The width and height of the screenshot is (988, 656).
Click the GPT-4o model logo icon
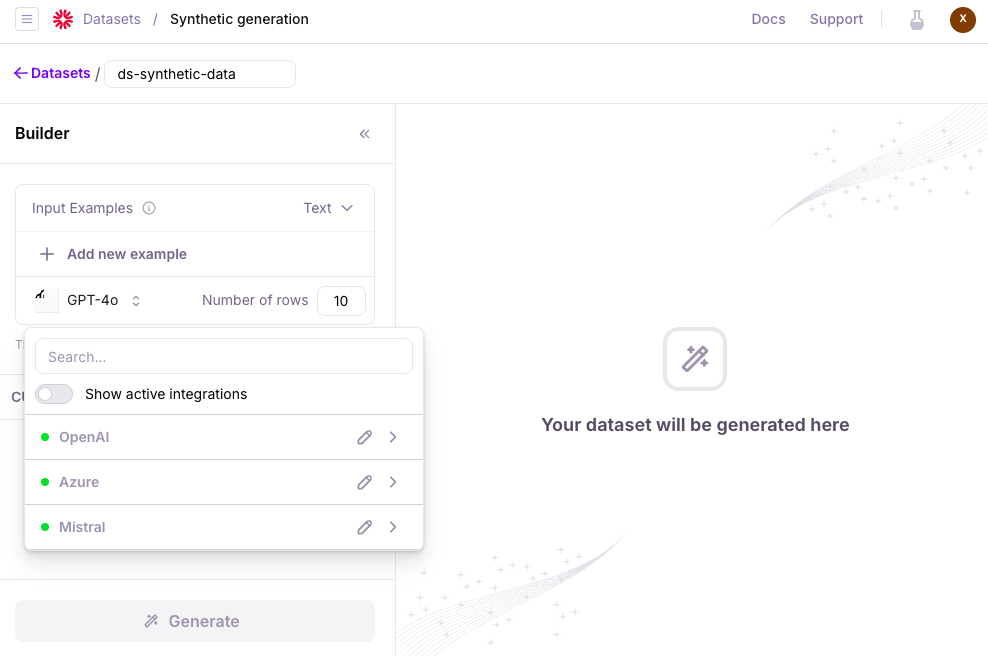click(x=46, y=301)
